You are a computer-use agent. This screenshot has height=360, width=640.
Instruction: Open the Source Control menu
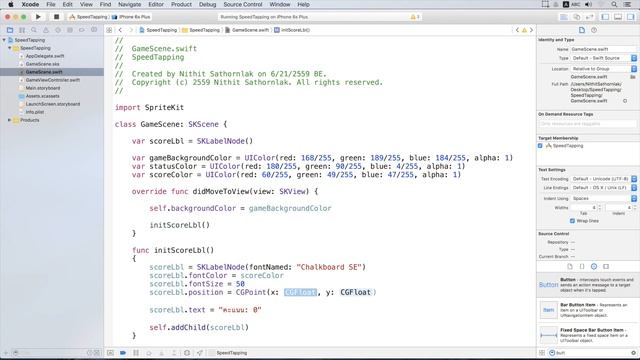click(x=243, y=4)
